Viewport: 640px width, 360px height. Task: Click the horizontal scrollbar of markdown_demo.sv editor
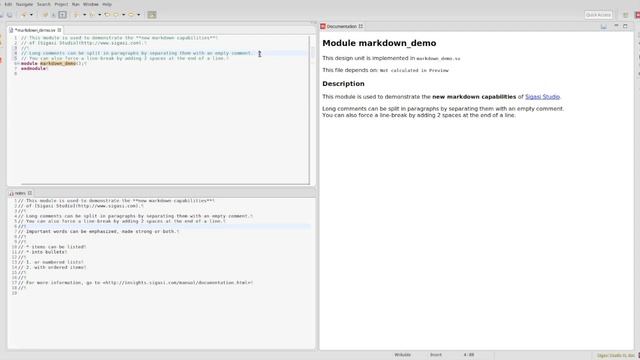pos(165,184)
